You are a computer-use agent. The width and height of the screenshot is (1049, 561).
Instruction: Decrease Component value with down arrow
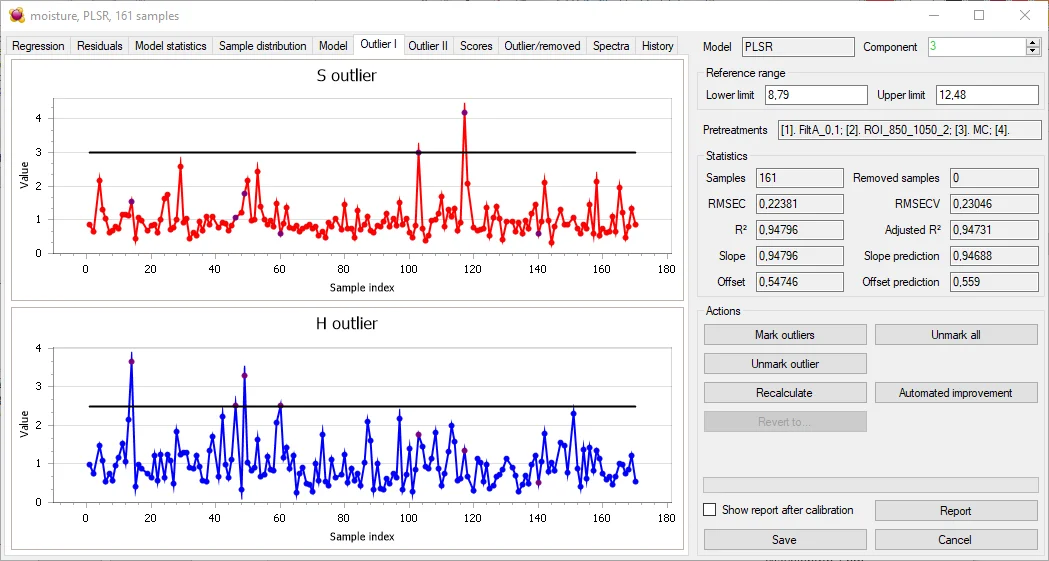(1033, 51)
